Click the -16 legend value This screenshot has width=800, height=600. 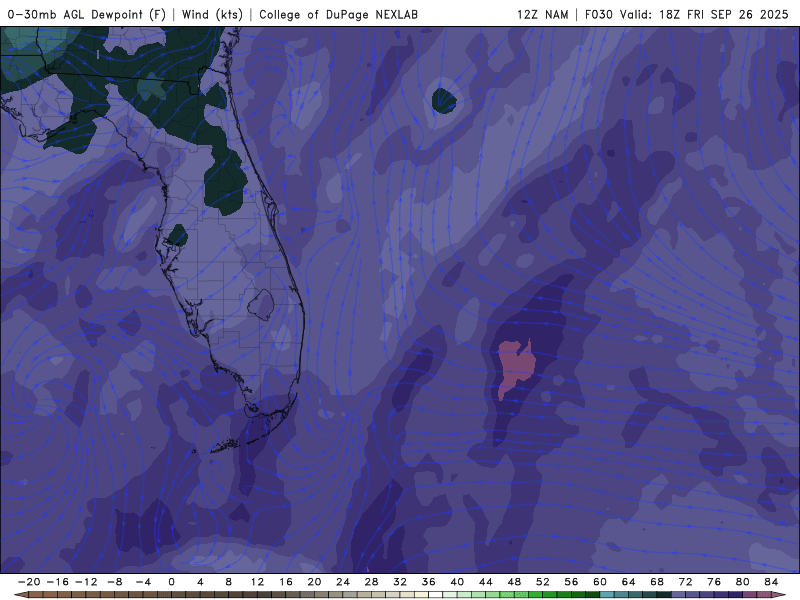(58, 582)
